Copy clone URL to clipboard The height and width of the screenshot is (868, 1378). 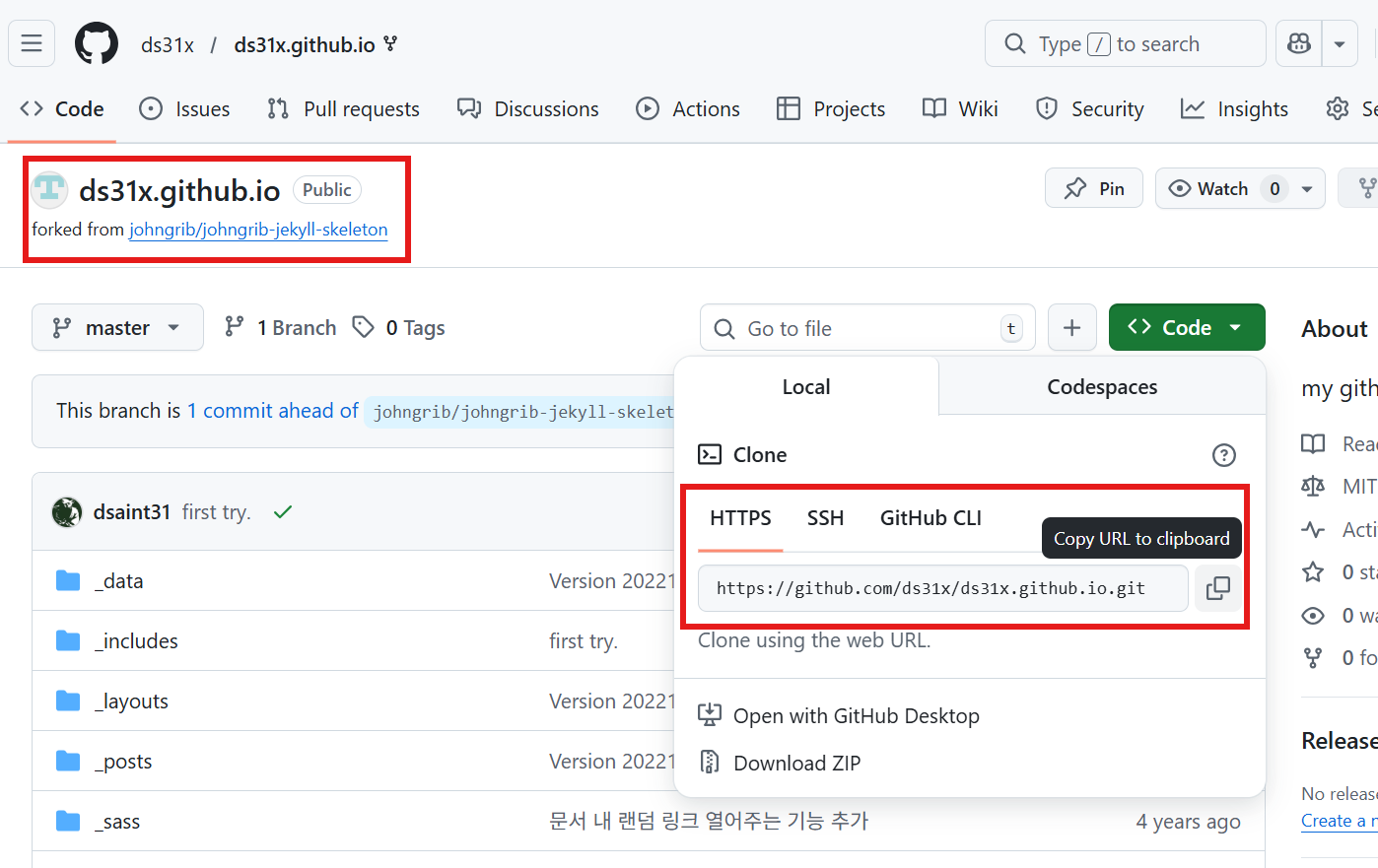coord(1217,588)
